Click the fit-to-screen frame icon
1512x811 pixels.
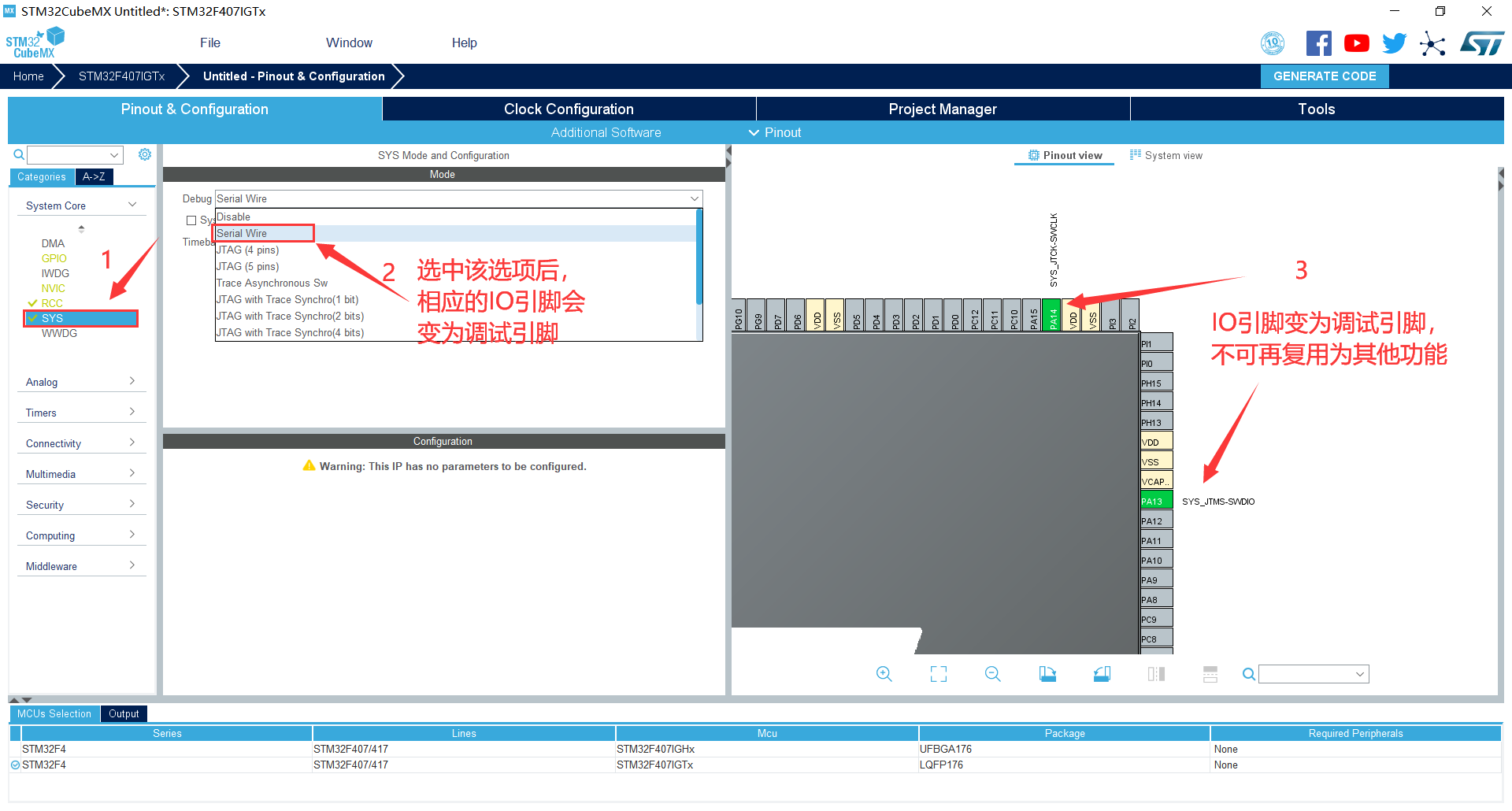point(938,674)
